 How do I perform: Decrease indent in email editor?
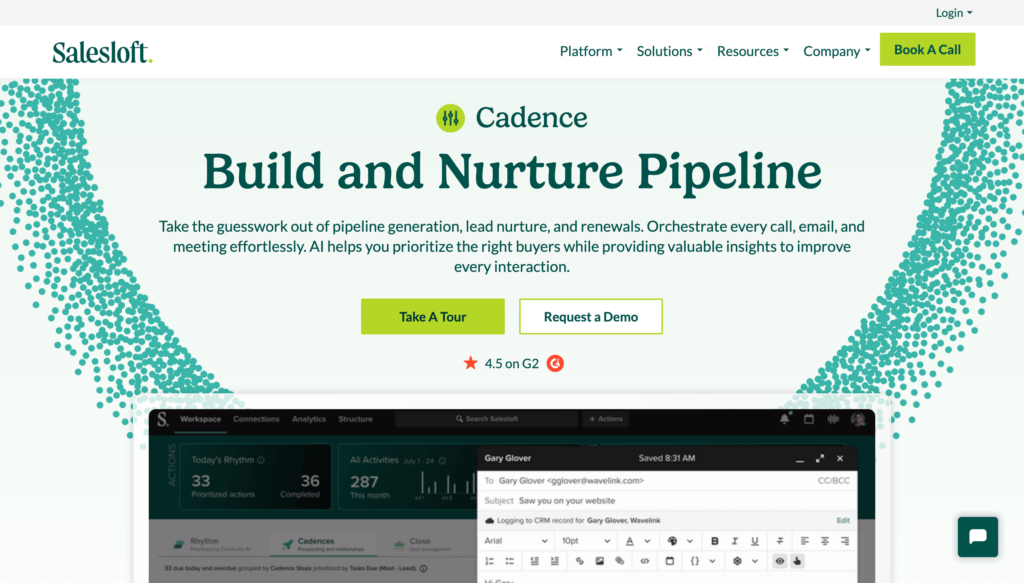pos(534,561)
